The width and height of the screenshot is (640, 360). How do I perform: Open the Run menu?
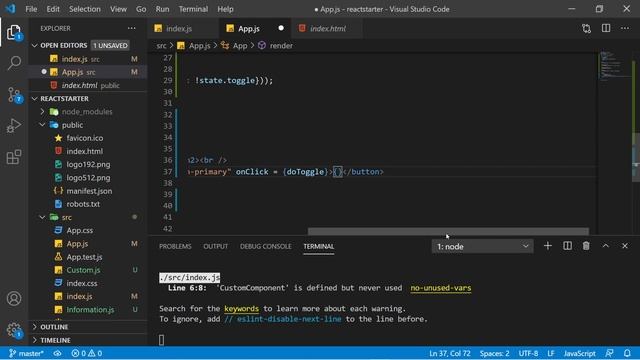click(x=162, y=9)
